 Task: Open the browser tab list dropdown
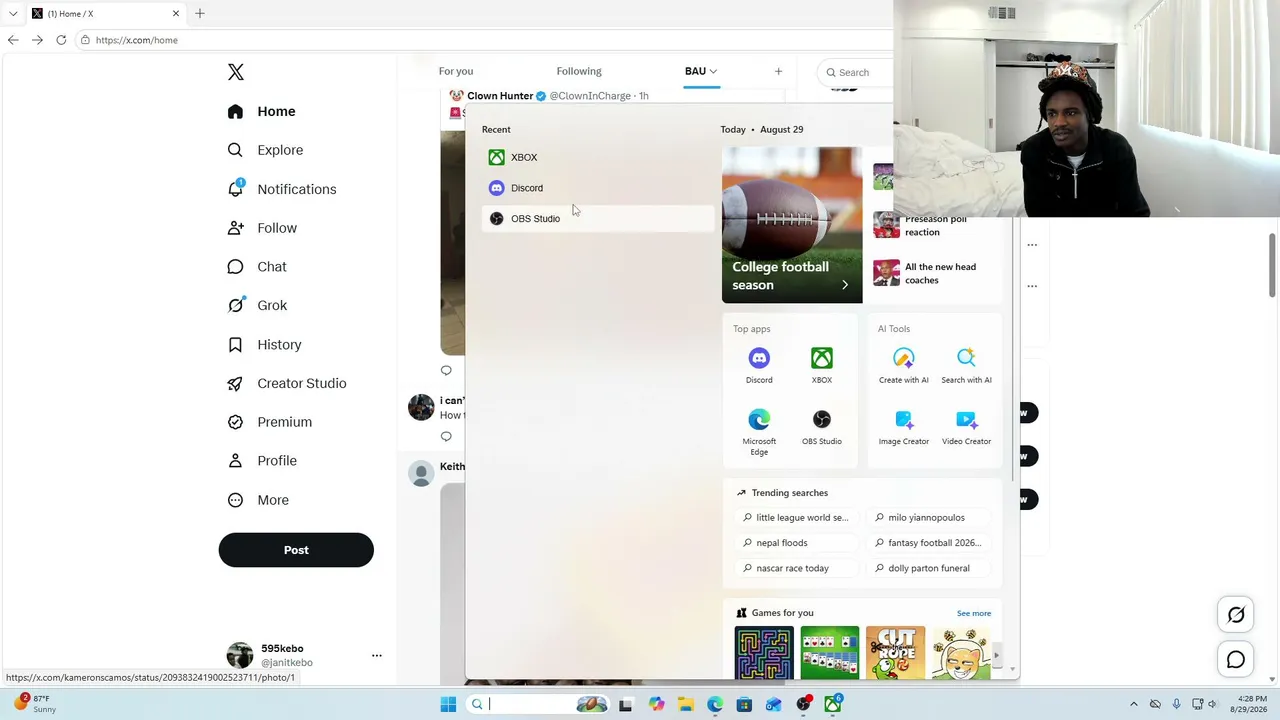click(x=13, y=13)
